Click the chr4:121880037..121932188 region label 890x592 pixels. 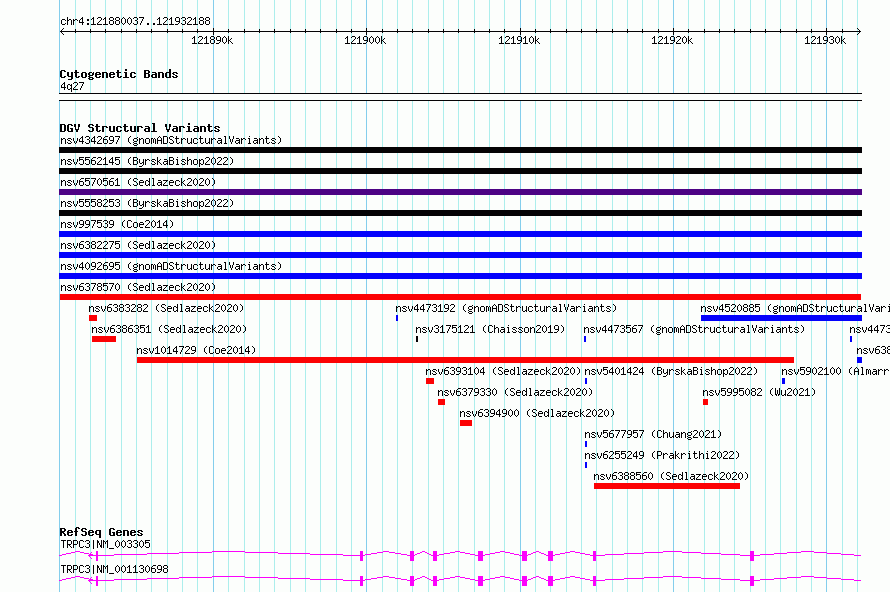(135, 22)
